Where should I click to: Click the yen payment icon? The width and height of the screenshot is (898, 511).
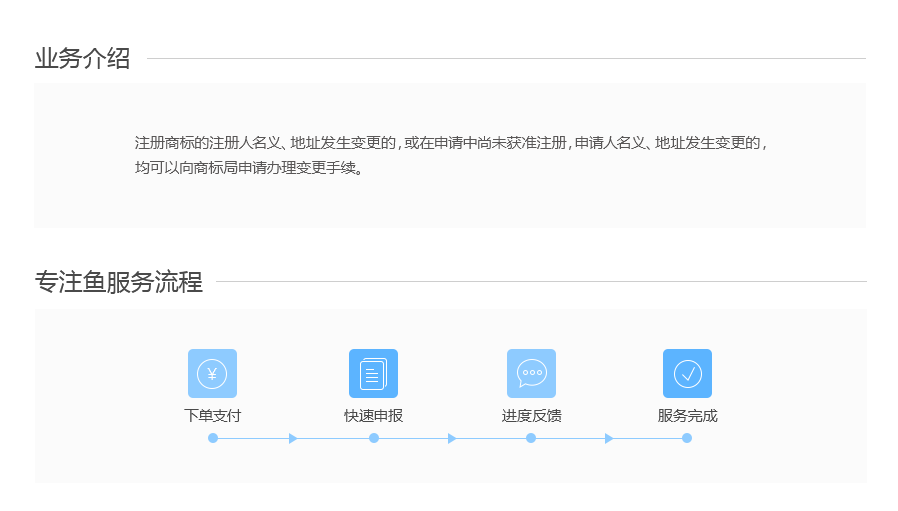point(212,373)
